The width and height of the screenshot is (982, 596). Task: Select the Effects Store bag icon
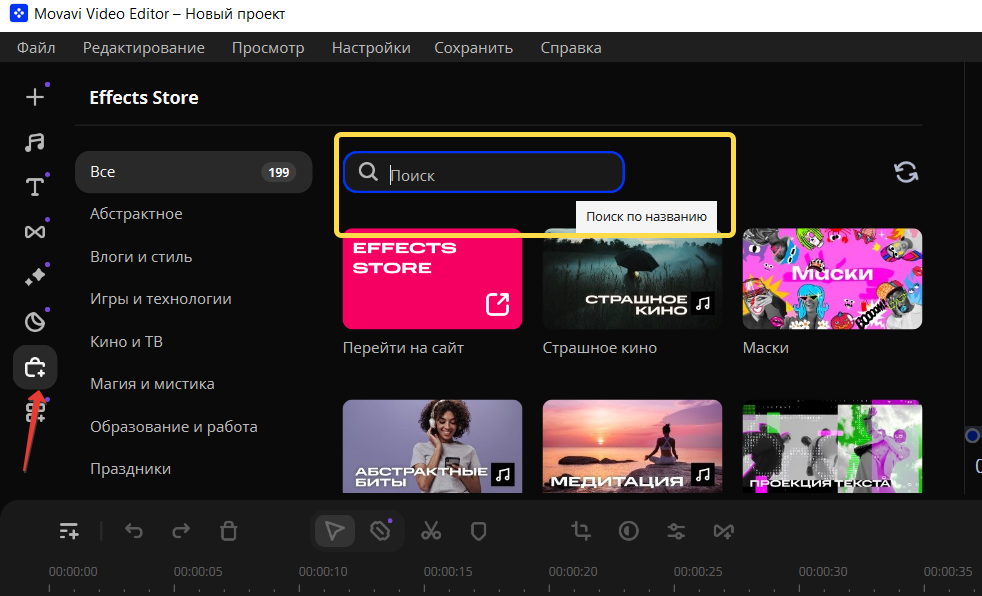[35, 367]
